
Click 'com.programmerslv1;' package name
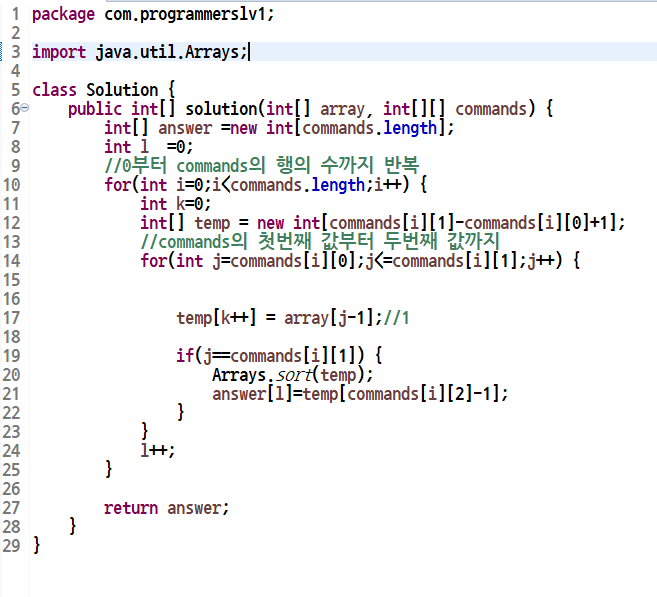(x=189, y=15)
